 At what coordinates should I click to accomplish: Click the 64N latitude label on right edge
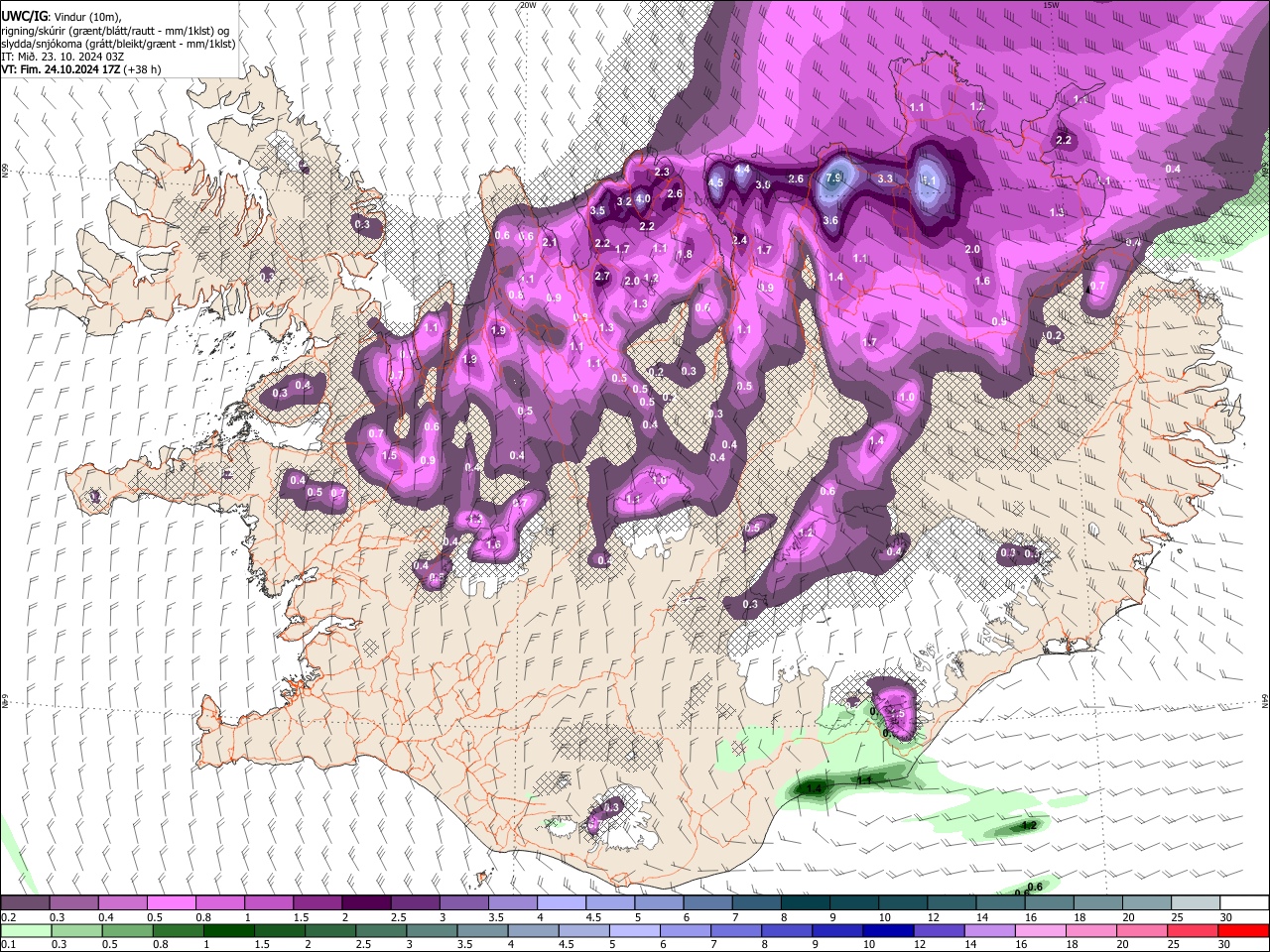click(1265, 699)
